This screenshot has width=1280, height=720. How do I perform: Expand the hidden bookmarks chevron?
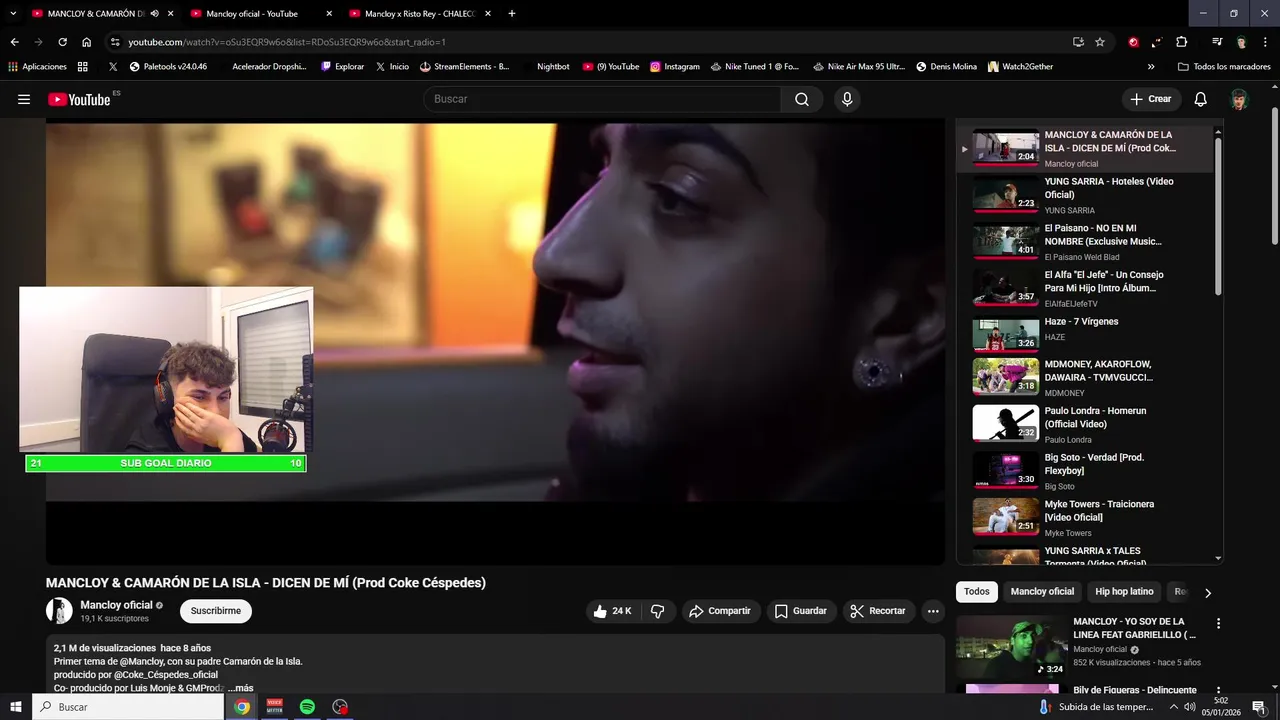point(1151,67)
